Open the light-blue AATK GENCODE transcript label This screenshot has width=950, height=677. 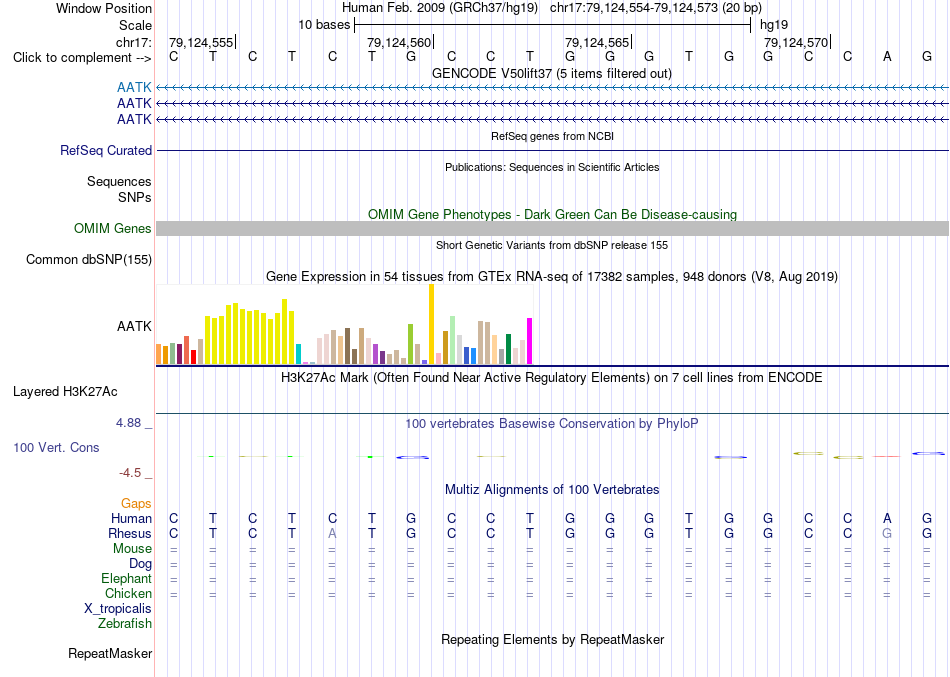coord(134,87)
